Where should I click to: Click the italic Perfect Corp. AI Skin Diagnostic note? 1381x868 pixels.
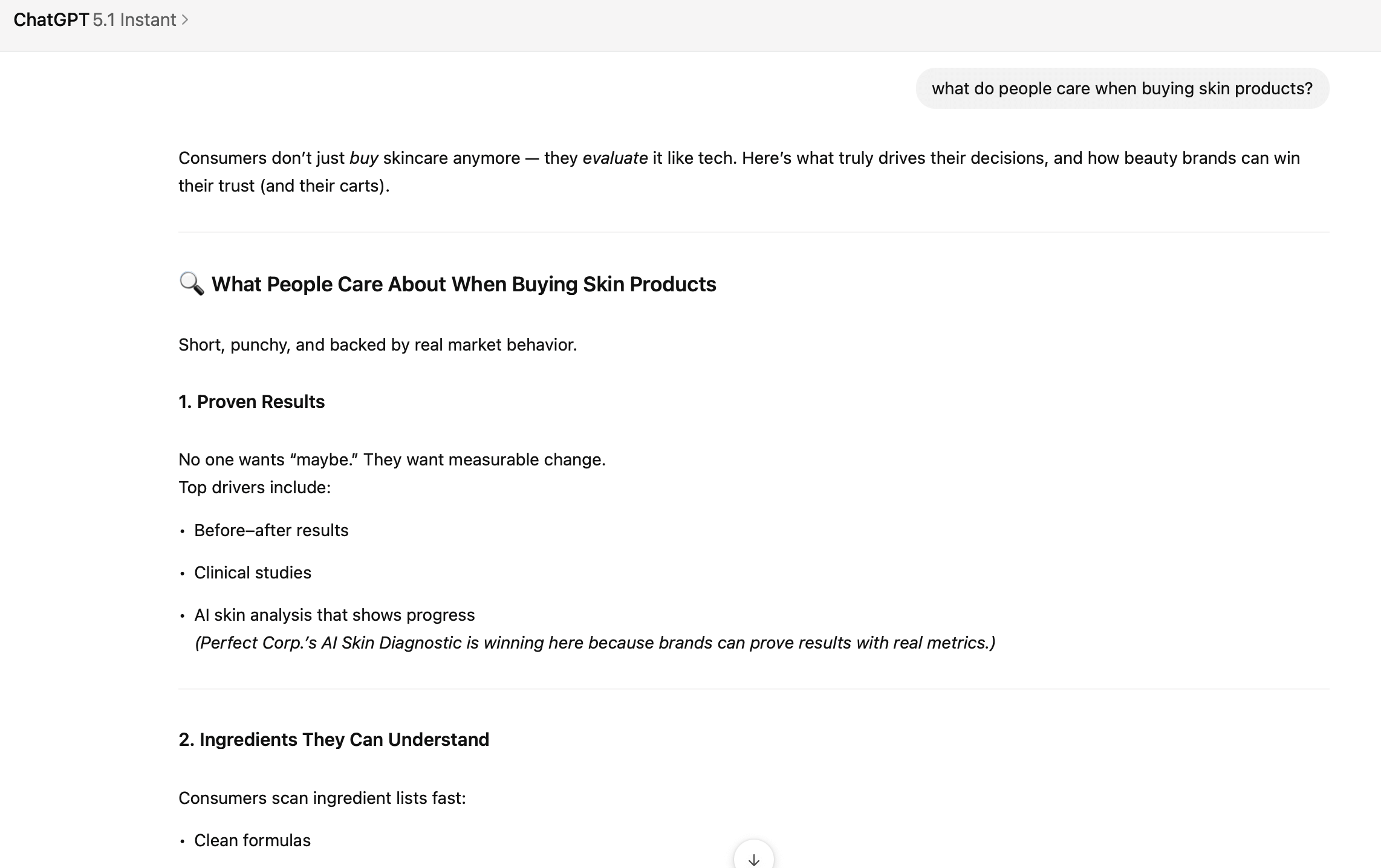(594, 643)
